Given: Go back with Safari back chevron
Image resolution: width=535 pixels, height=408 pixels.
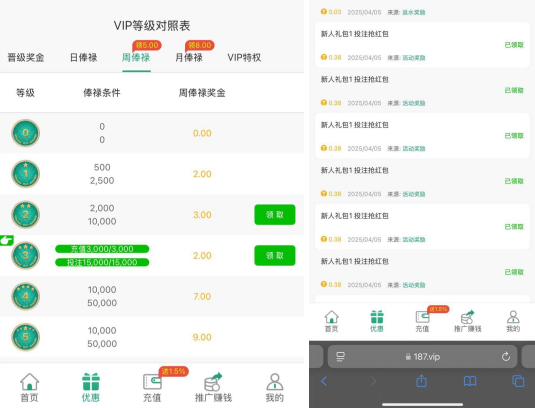Looking at the screenshot, I should pos(324,381).
